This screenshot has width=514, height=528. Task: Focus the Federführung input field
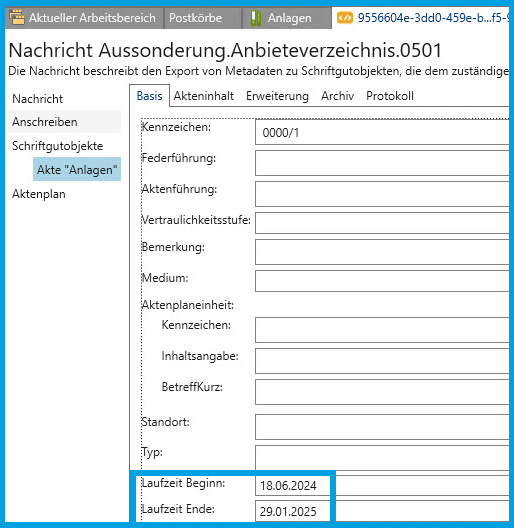pos(382,163)
